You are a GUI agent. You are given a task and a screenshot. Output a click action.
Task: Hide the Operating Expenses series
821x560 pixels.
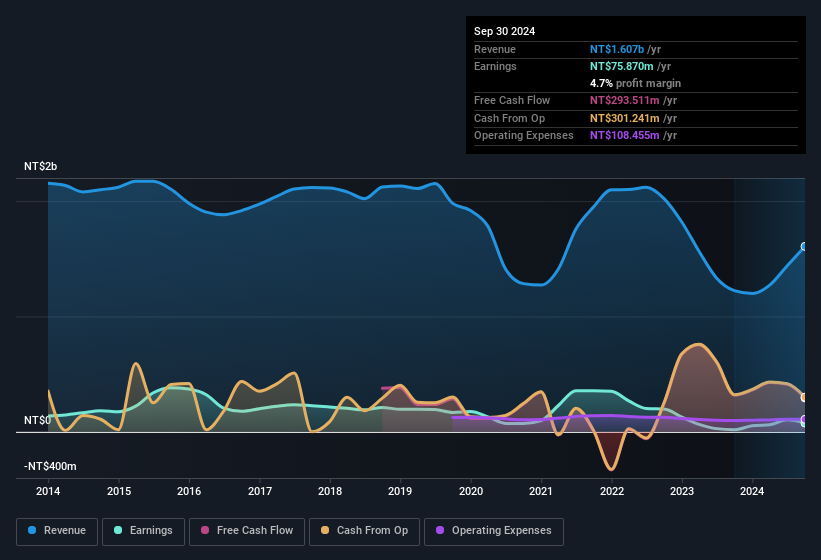coord(494,531)
